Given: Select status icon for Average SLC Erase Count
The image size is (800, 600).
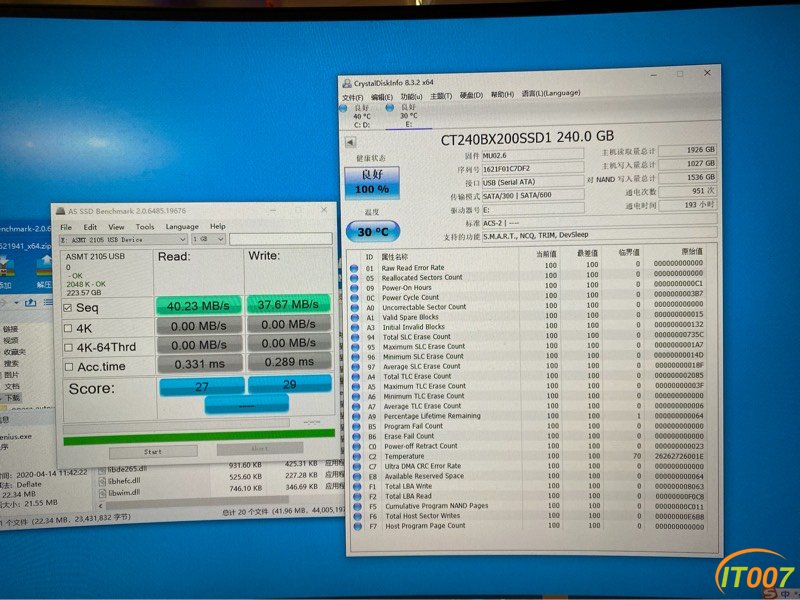Looking at the screenshot, I should (x=356, y=367).
